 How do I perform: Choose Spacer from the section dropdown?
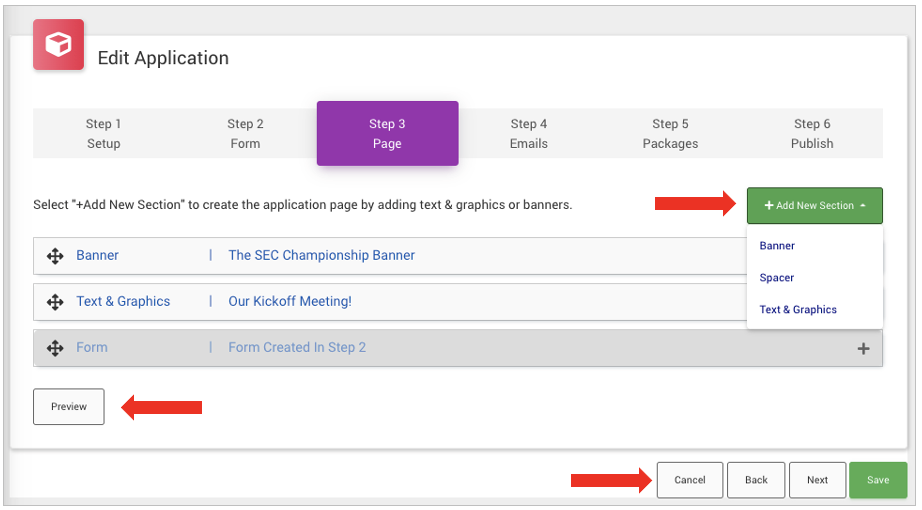tap(776, 278)
